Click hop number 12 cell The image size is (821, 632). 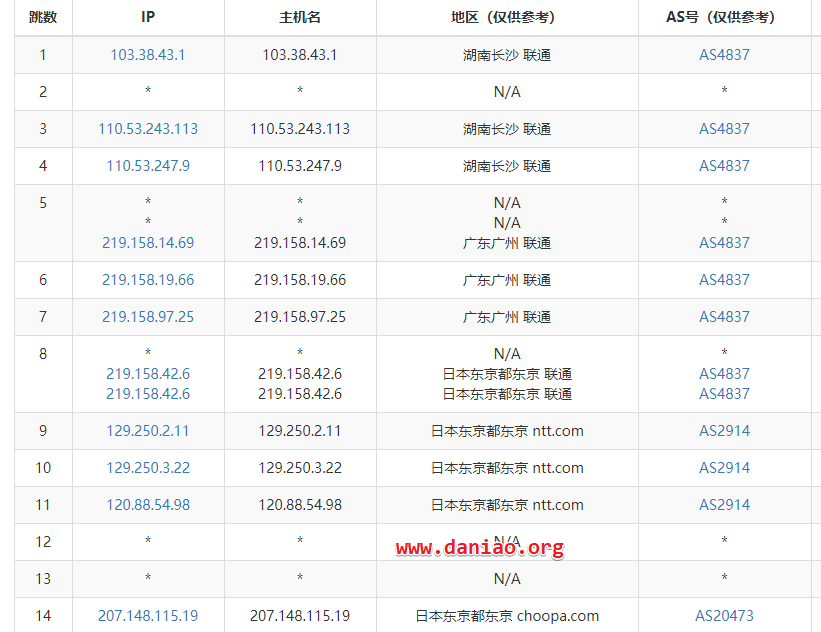[43, 542]
